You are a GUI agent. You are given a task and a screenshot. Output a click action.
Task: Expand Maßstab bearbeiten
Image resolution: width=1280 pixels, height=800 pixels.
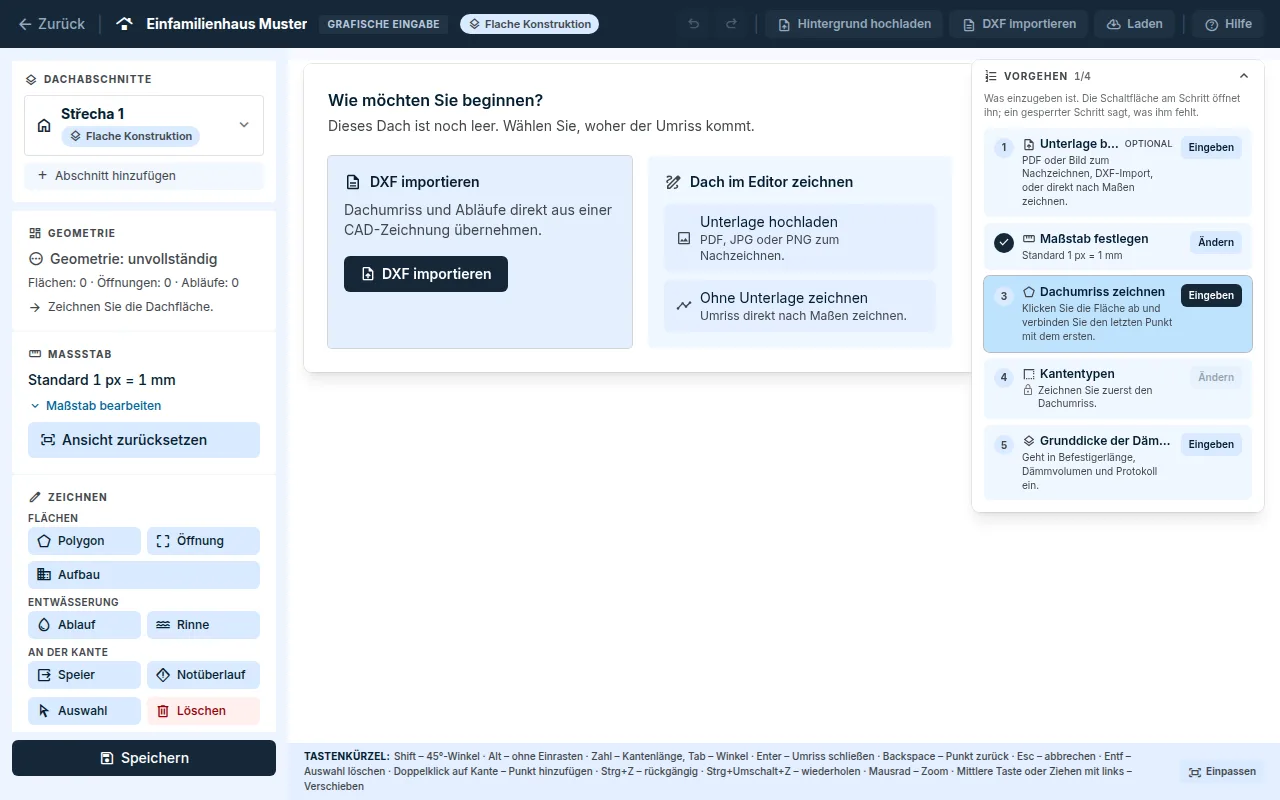(x=95, y=406)
